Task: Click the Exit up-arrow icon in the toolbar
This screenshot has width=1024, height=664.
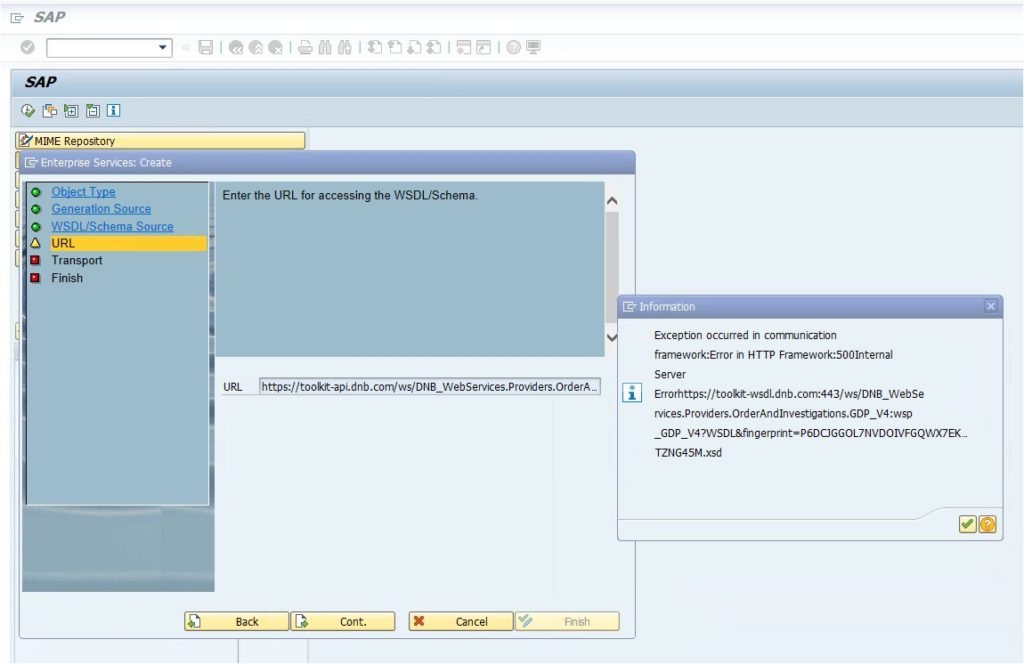Action: (x=256, y=48)
